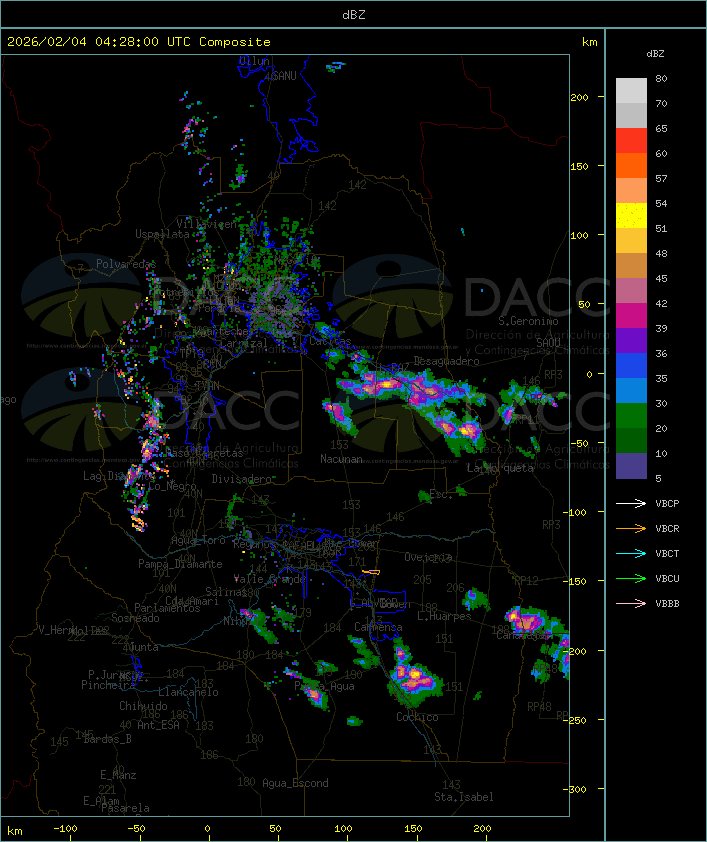Click the dusty pink 42-45 dBZ swatch
The height and width of the screenshot is (842, 707).
point(631,291)
